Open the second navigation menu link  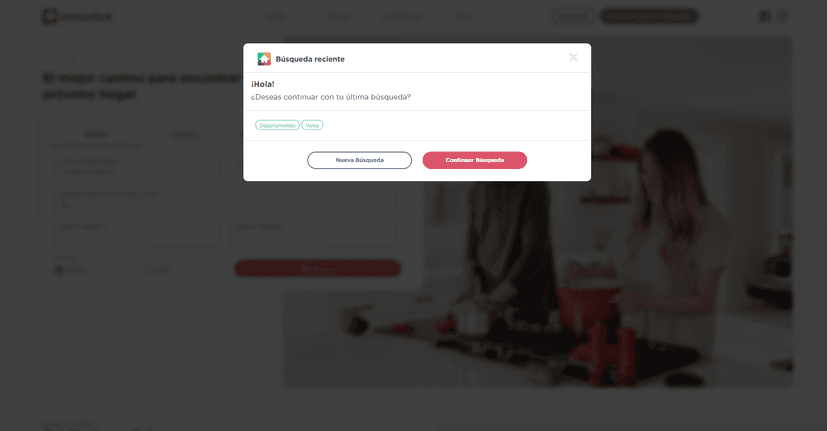click(x=338, y=17)
